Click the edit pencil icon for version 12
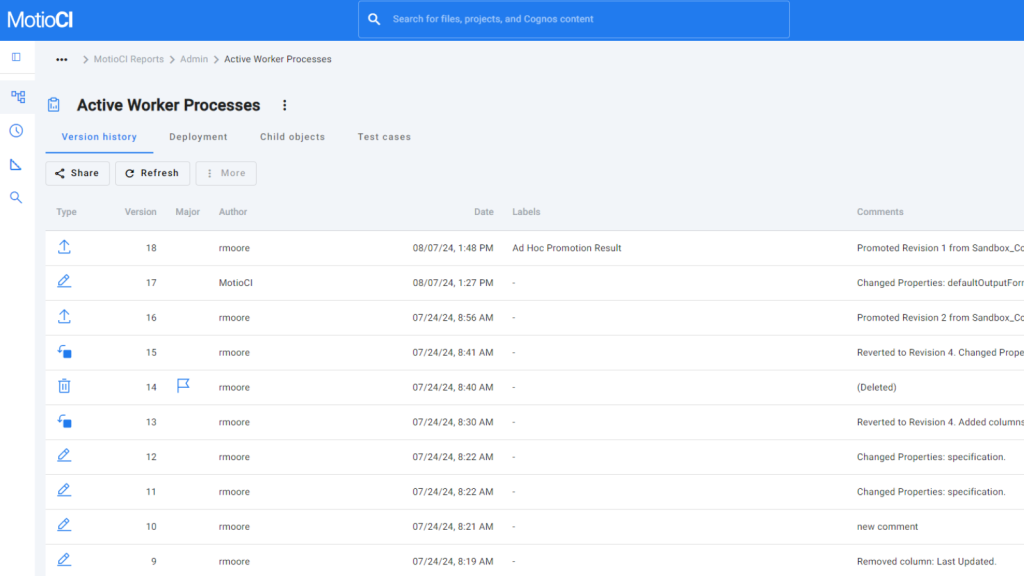1024x576 pixels. pos(64,456)
